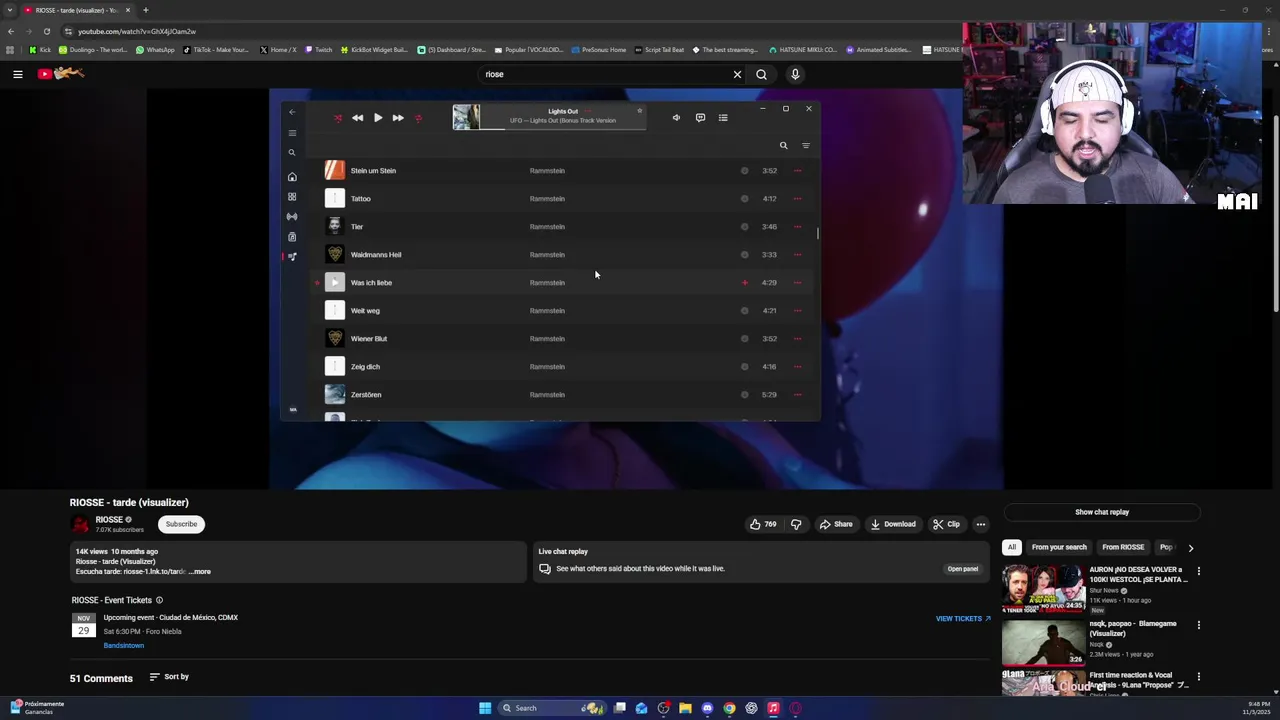Open more actions ellipsis beside Clip
Image resolution: width=1280 pixels, height=720 pixels.
tap(981, 524)
